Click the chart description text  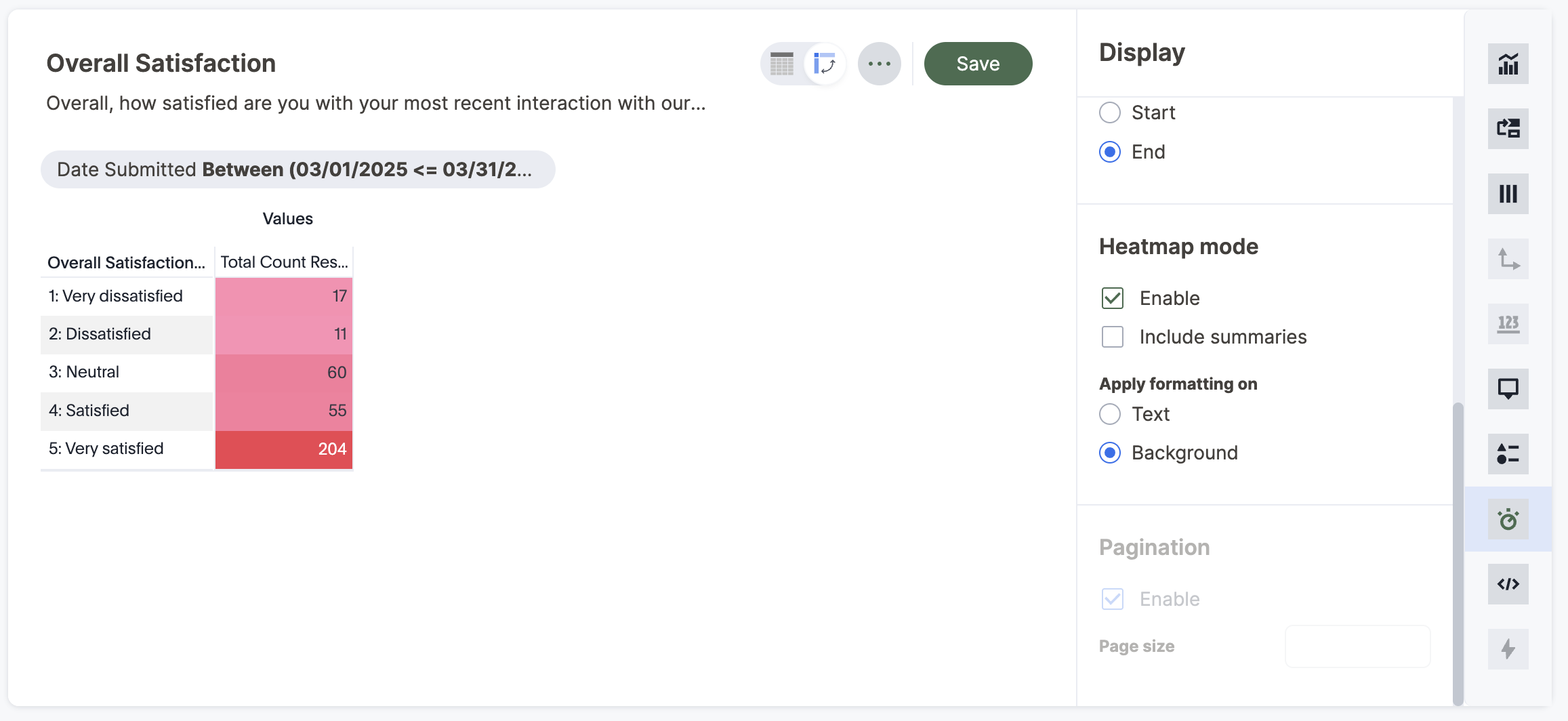(x=376, y=103)
